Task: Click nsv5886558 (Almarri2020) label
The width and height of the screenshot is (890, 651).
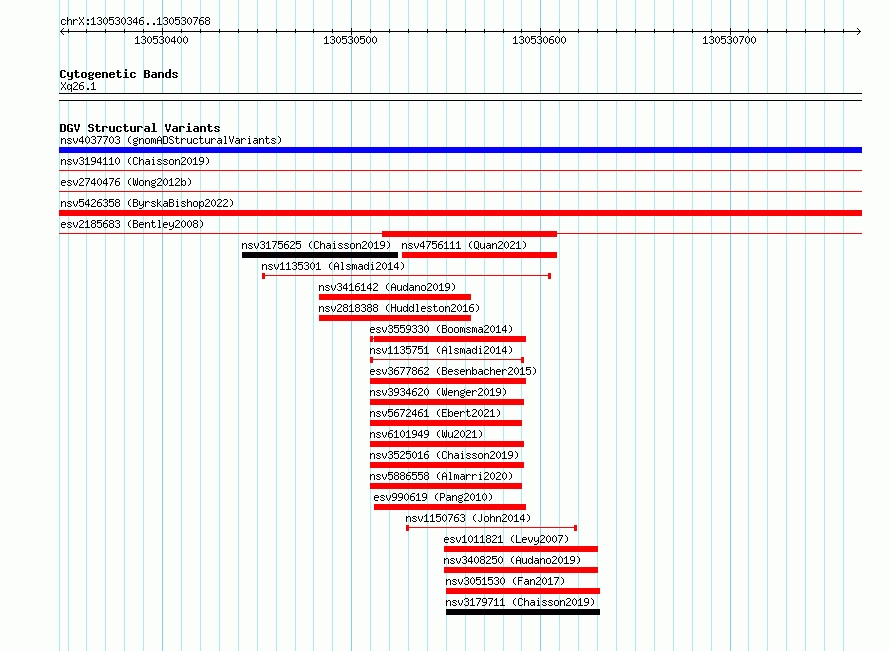Action: (x=441, y=476)
